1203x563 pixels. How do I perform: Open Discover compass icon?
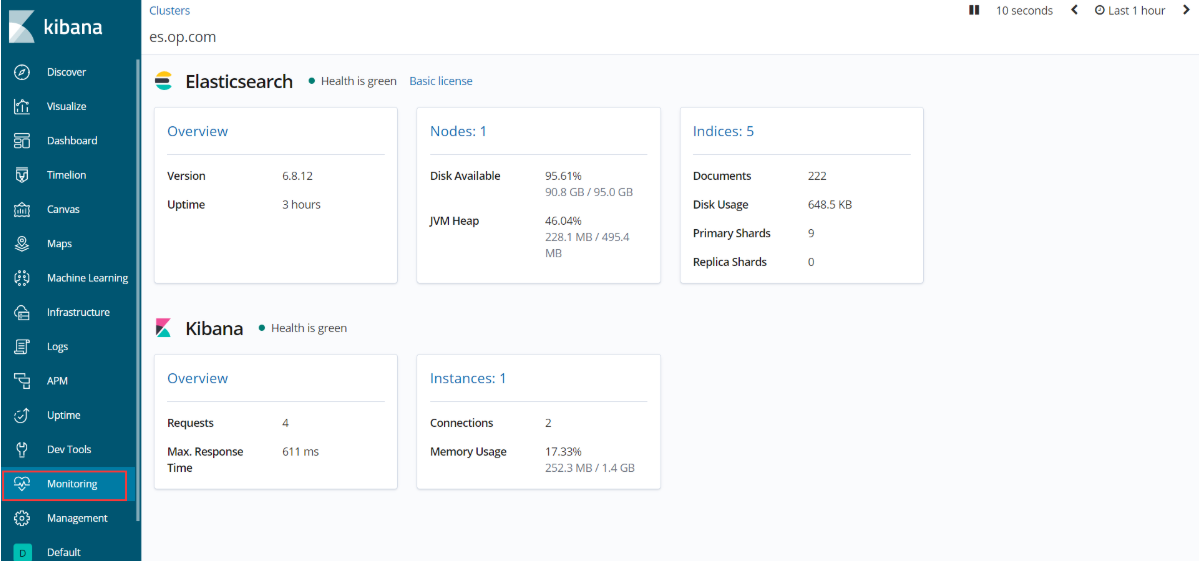22,72
